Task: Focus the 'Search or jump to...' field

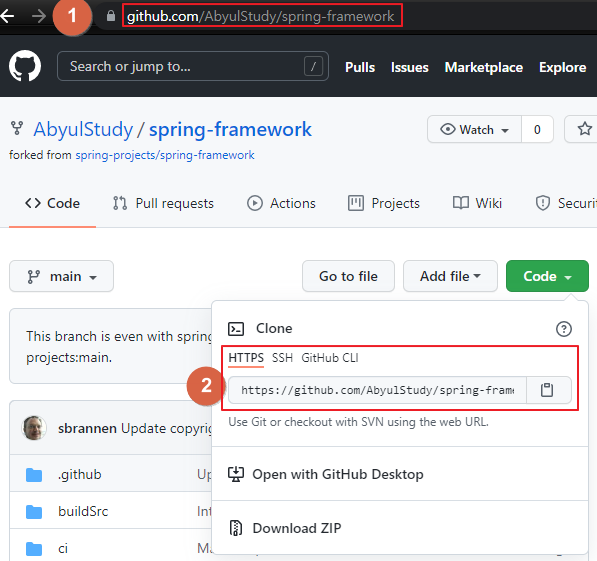Action: pyautogui.click(x=193, y=66)
